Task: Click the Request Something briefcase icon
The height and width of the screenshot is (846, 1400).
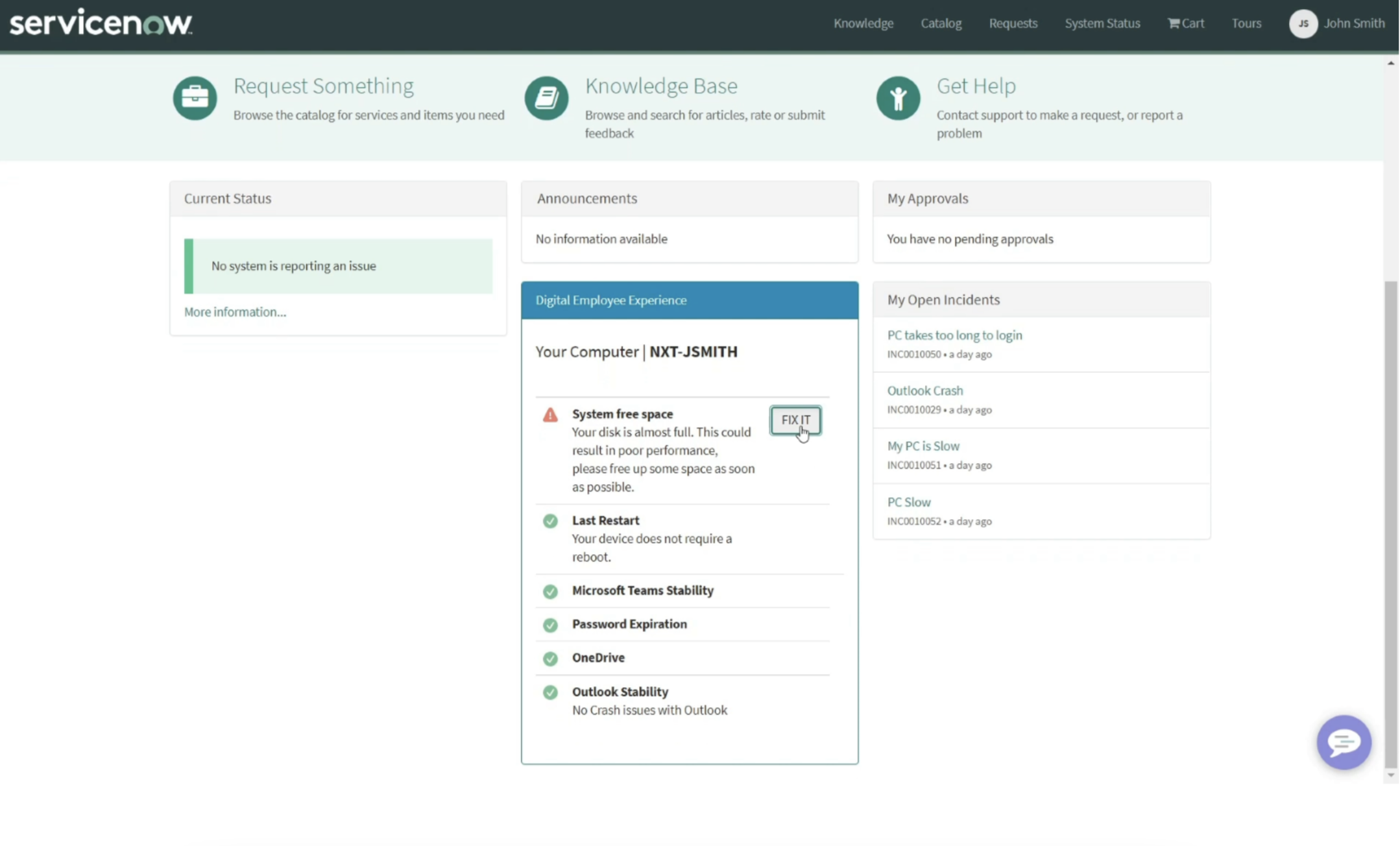Action: pyautogui.click(x=195, y=98)
